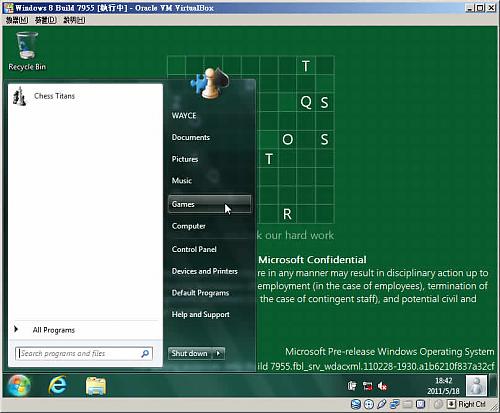This screenshot has height=413, width=500.
Task: Open Internet Explorer from taskbar
Action: [58, 386]
